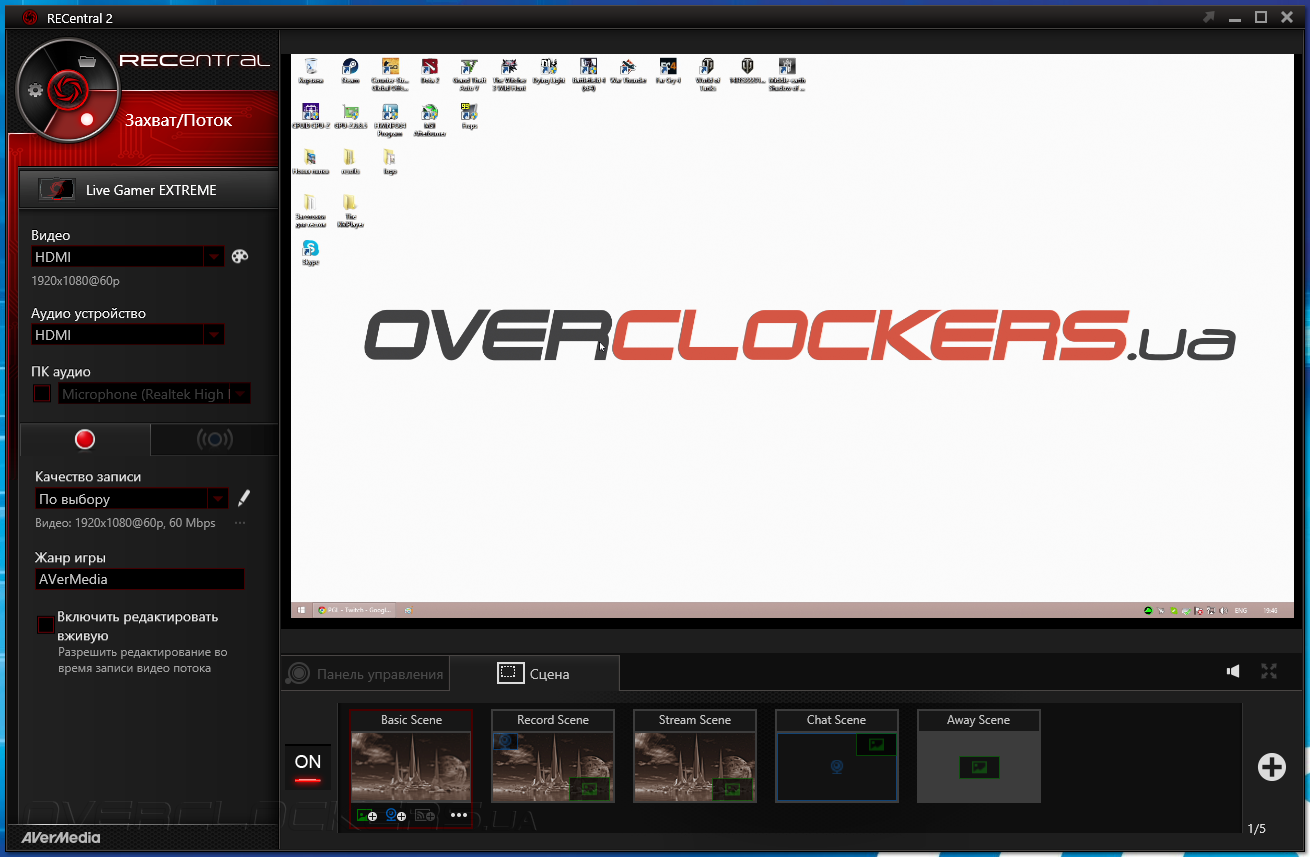
Task: Select the white capture dot on the dial
Action: (86, 119)
